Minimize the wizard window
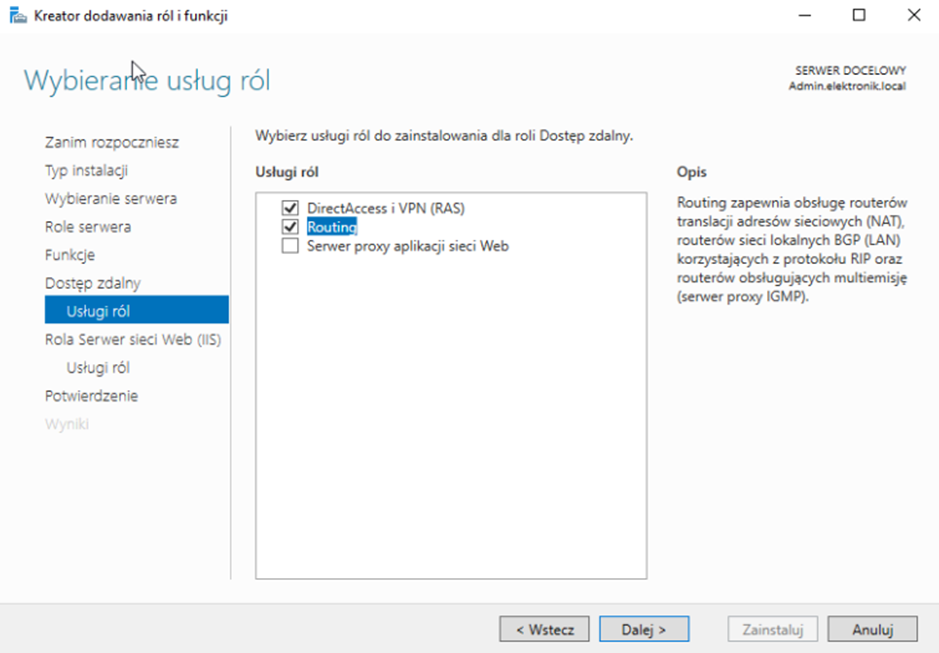 pos(805,16)
